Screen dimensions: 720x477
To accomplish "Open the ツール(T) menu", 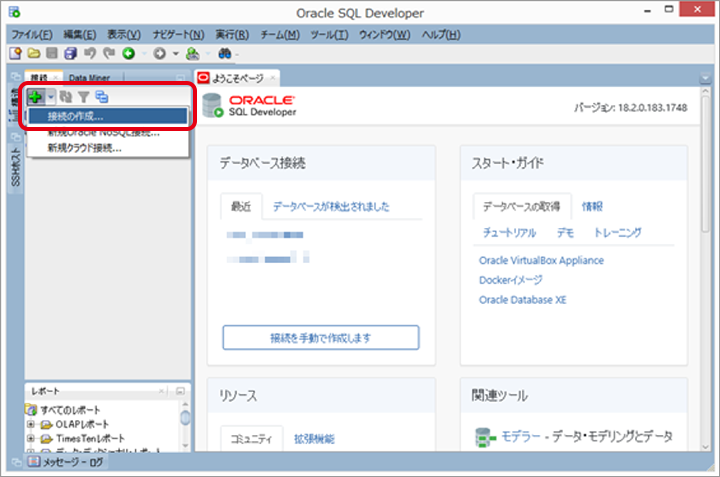I will coord(328,34).
